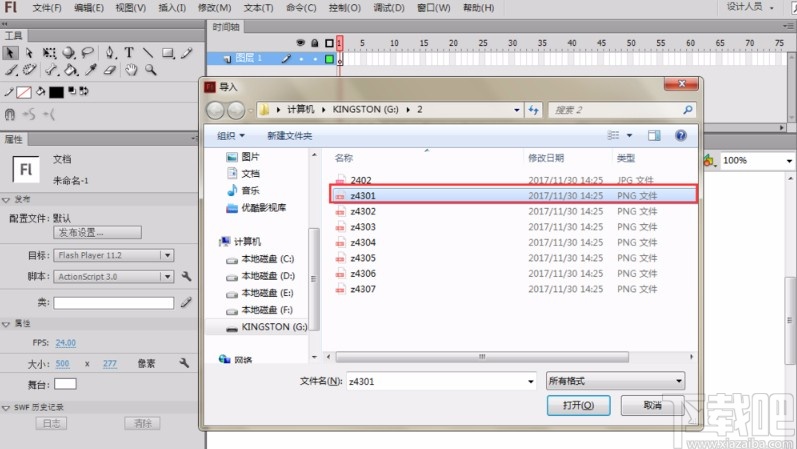Select the Hand tool

[131, 70]
